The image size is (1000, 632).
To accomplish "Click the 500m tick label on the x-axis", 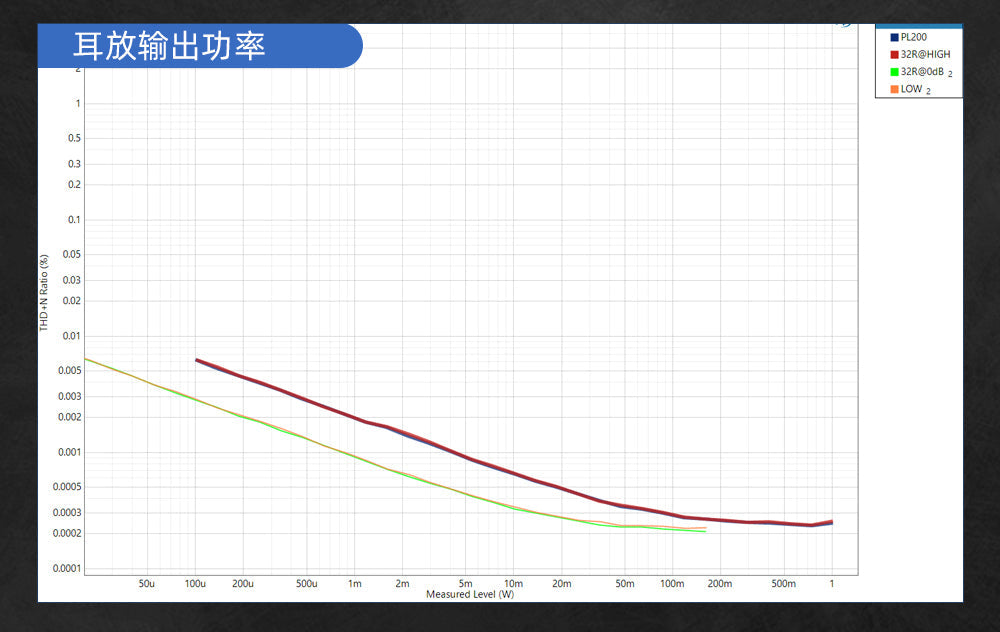I will pyautogui.click(x=783, y=583).
